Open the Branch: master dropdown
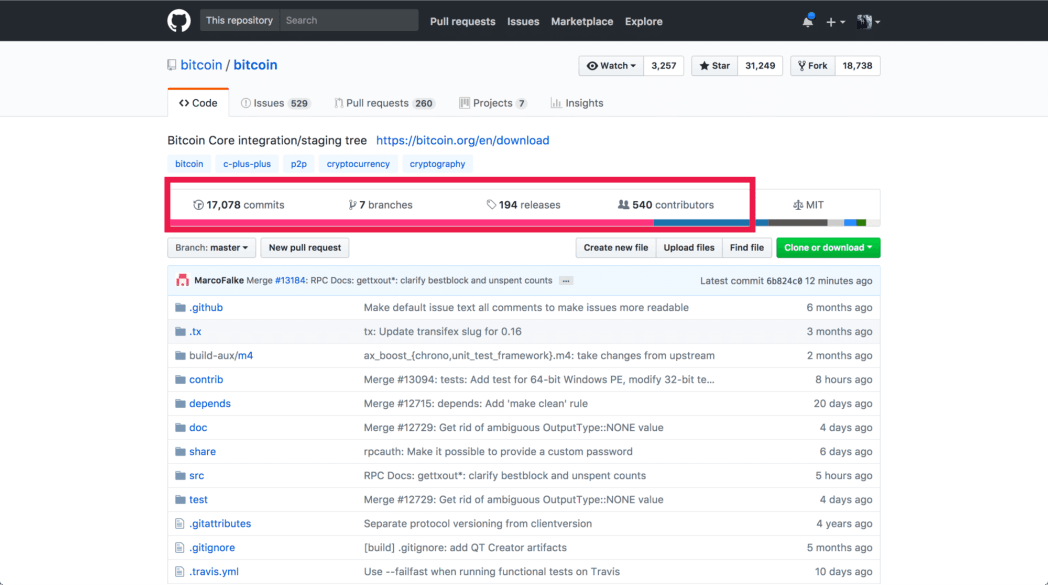This screenshot has width=1048, height=585. point(211,248)
